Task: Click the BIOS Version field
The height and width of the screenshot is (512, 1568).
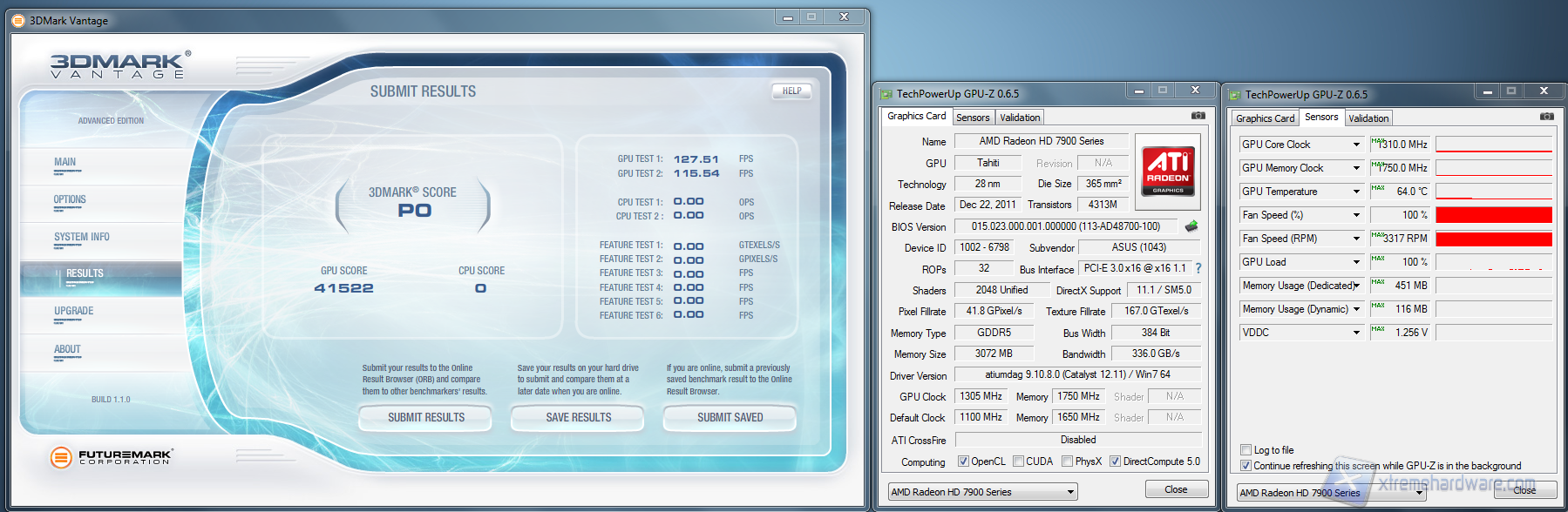Action: (1065, 226)
